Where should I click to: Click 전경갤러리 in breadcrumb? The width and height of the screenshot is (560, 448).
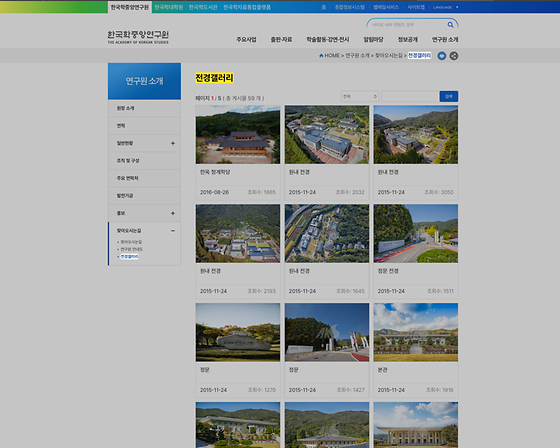point(420,55)
